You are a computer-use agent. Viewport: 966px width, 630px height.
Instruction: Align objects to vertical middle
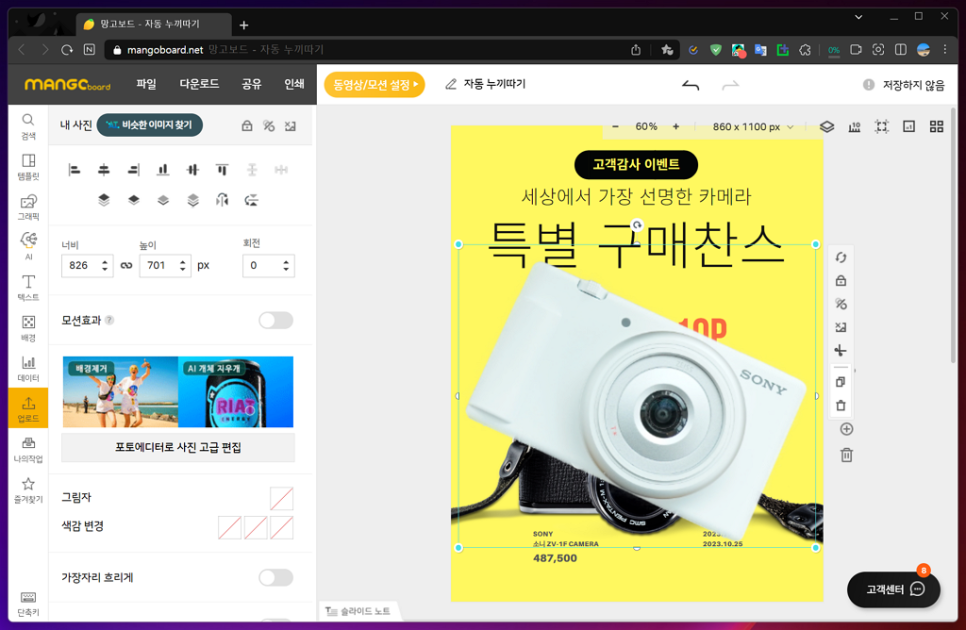tap(192, 169)
